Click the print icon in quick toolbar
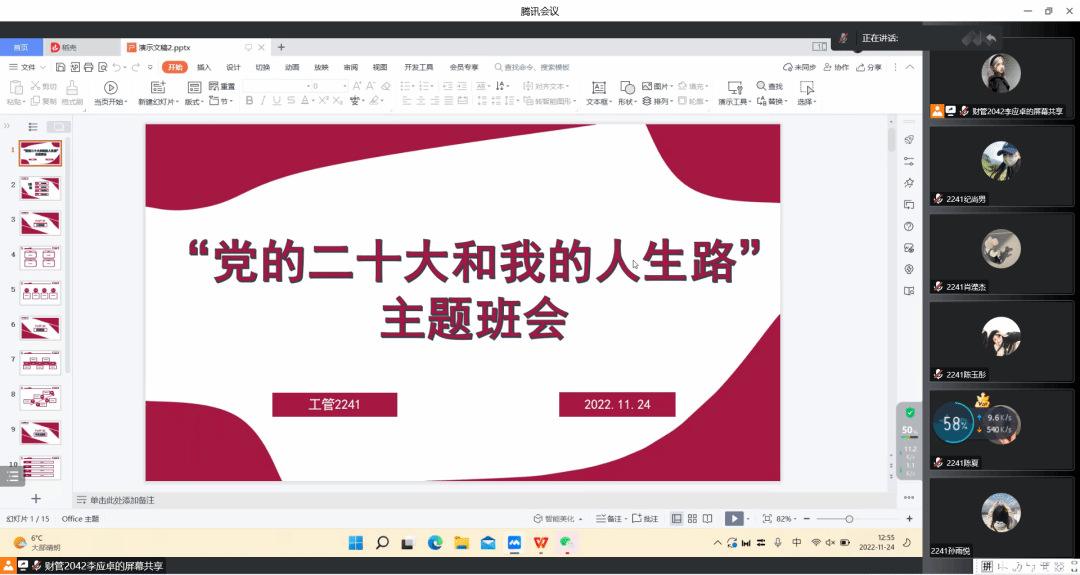The image size is (1080, 575). 88,67
